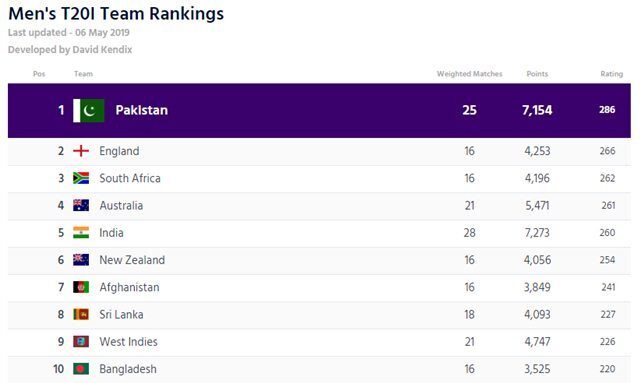Viewport: 640px width, 383px height.
Task: Select the Afghanistan flag icon
Action: [81, 287]
